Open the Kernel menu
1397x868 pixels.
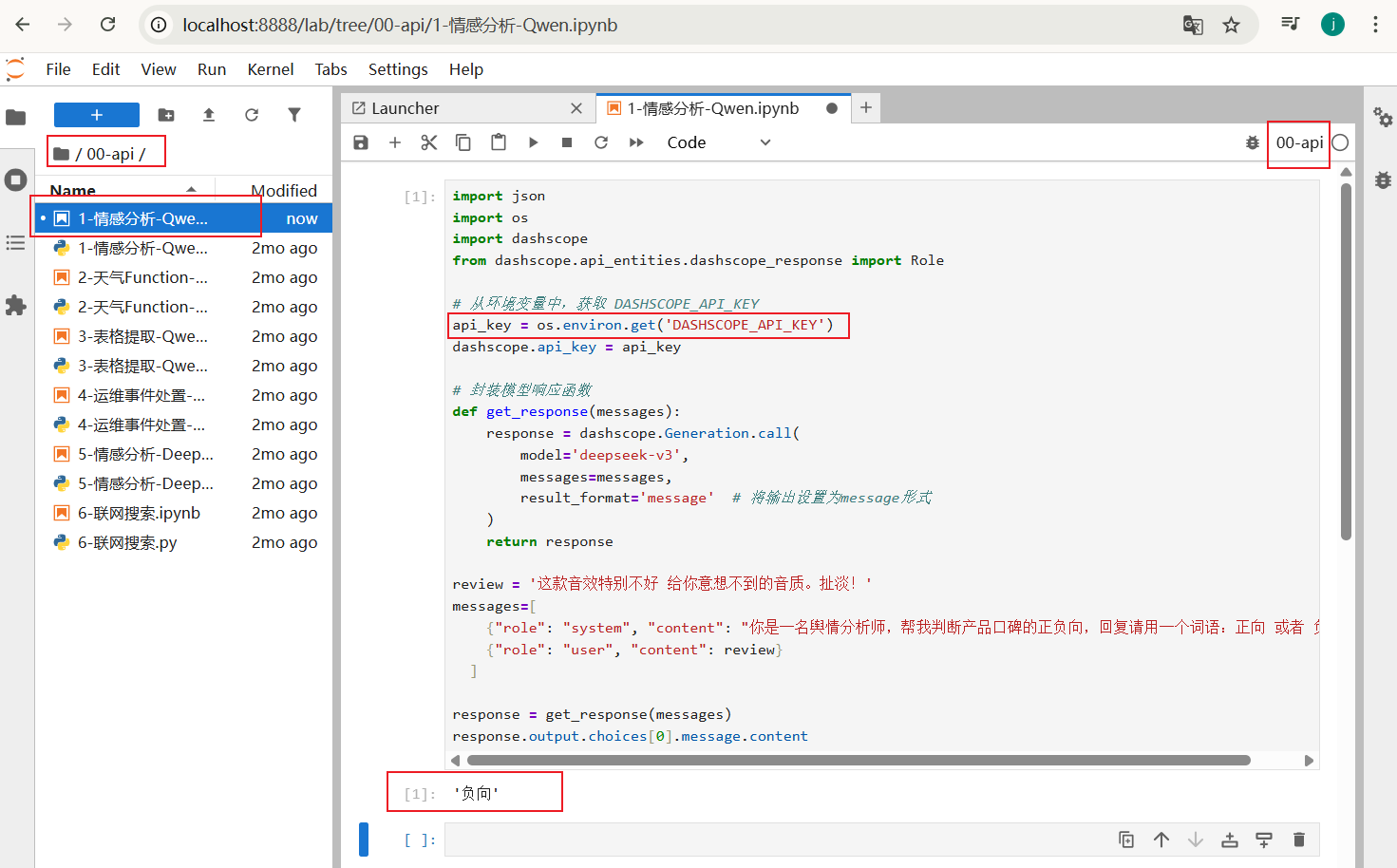point(271,69)
